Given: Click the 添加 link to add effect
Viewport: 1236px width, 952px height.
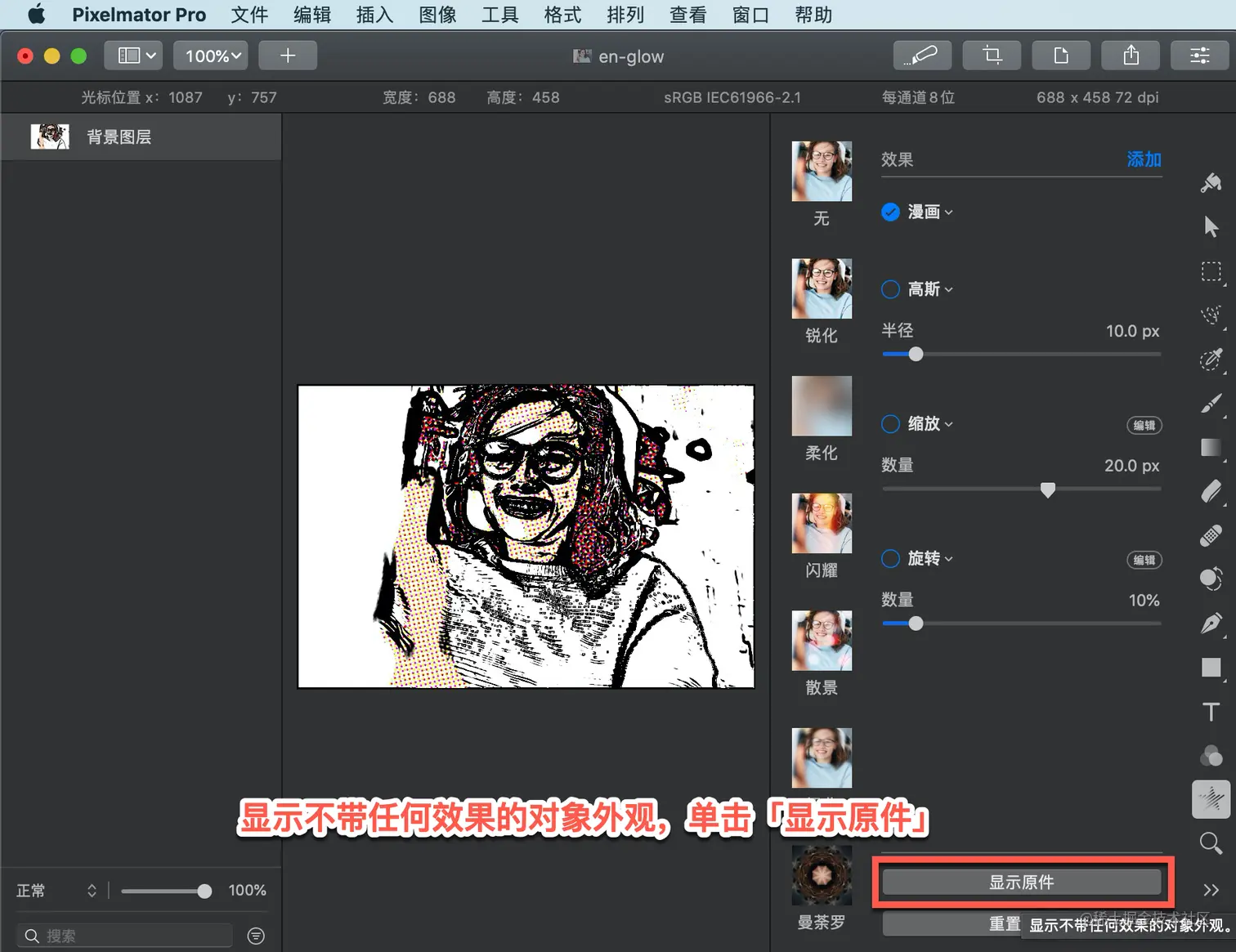Looking at the screenshot, I should [1144, 159].
